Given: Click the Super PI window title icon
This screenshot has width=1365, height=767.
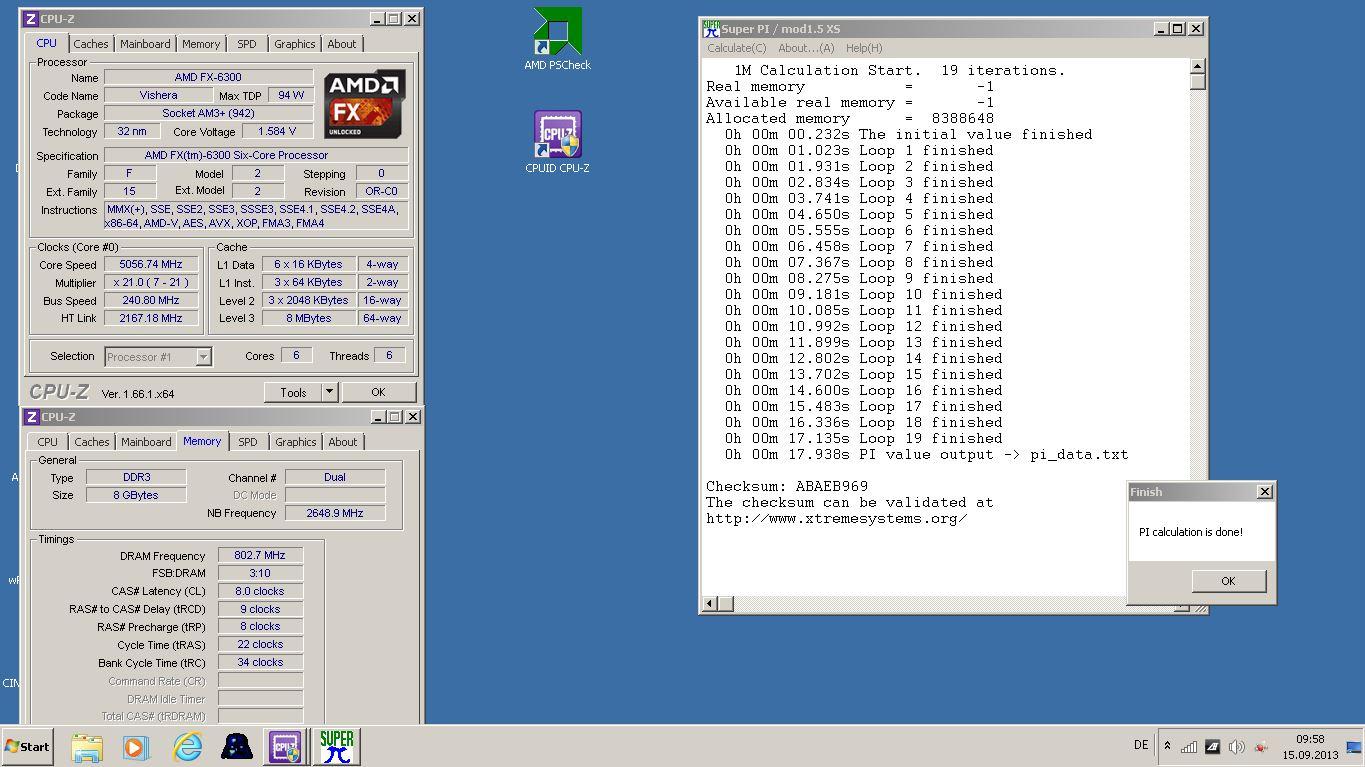Looking at the screenshot, I should pyautogui.click(x=711, y=28).
